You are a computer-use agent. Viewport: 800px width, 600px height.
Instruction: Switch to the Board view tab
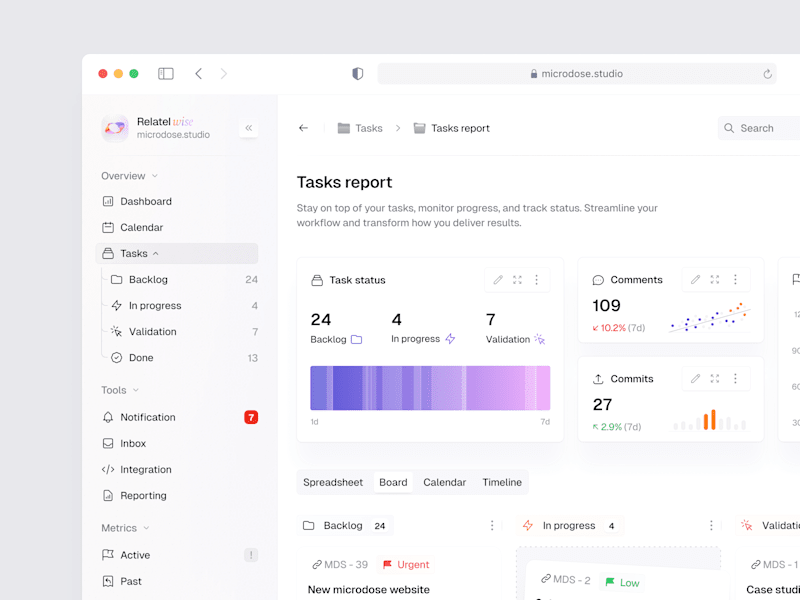click(x=393, y=482)
